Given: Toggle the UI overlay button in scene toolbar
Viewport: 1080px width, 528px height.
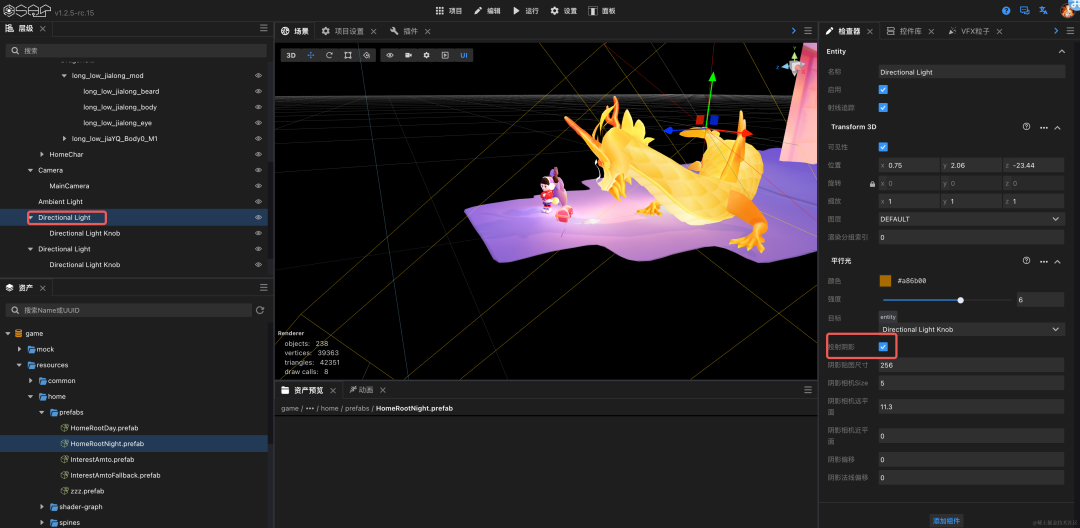Looking at the screenshot, I should (x=464, y=55).
